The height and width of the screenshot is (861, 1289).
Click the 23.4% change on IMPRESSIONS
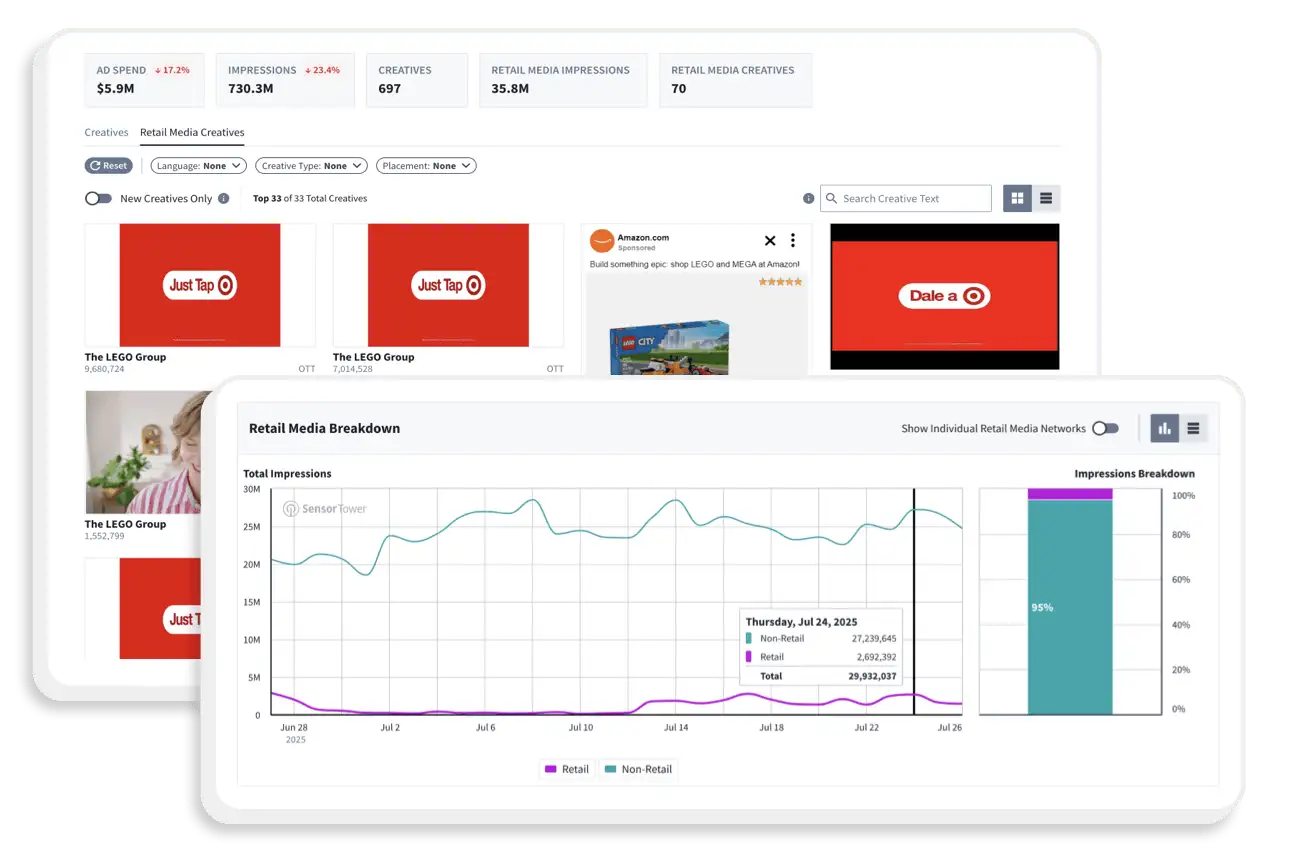pyautogui.click(x=323, y=71)
